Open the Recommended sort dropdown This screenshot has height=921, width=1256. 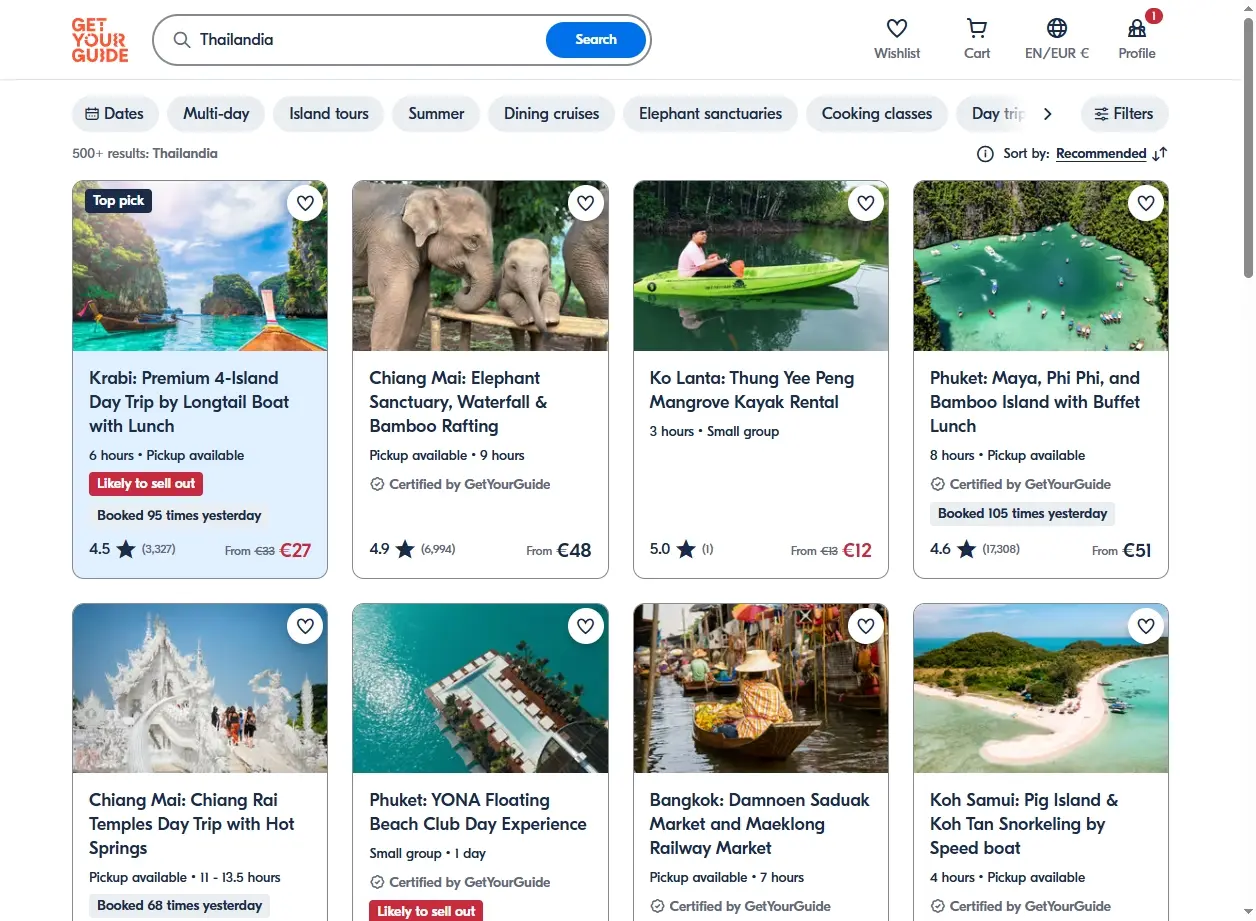(1101, 154)
